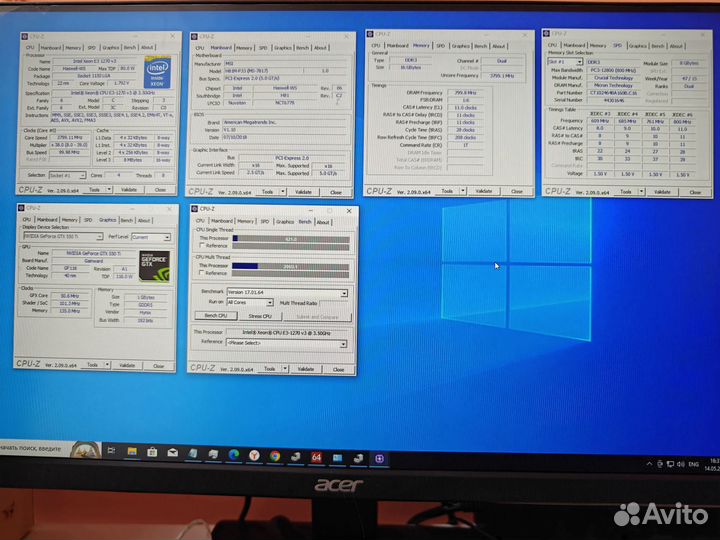Open the Benchmark version dropdown
The image size is (720, 540).
(344, 293)
